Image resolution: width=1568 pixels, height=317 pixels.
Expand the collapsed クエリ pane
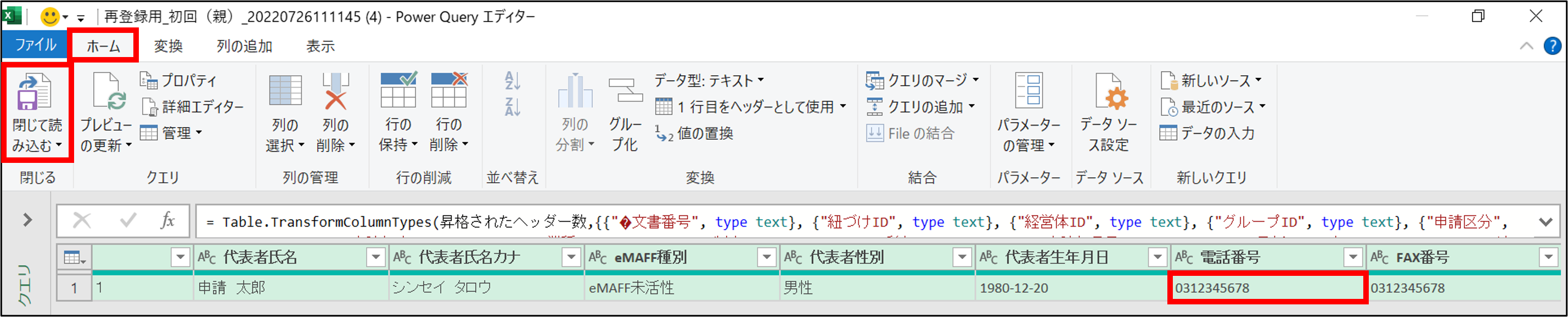click(x=27, y=219)
